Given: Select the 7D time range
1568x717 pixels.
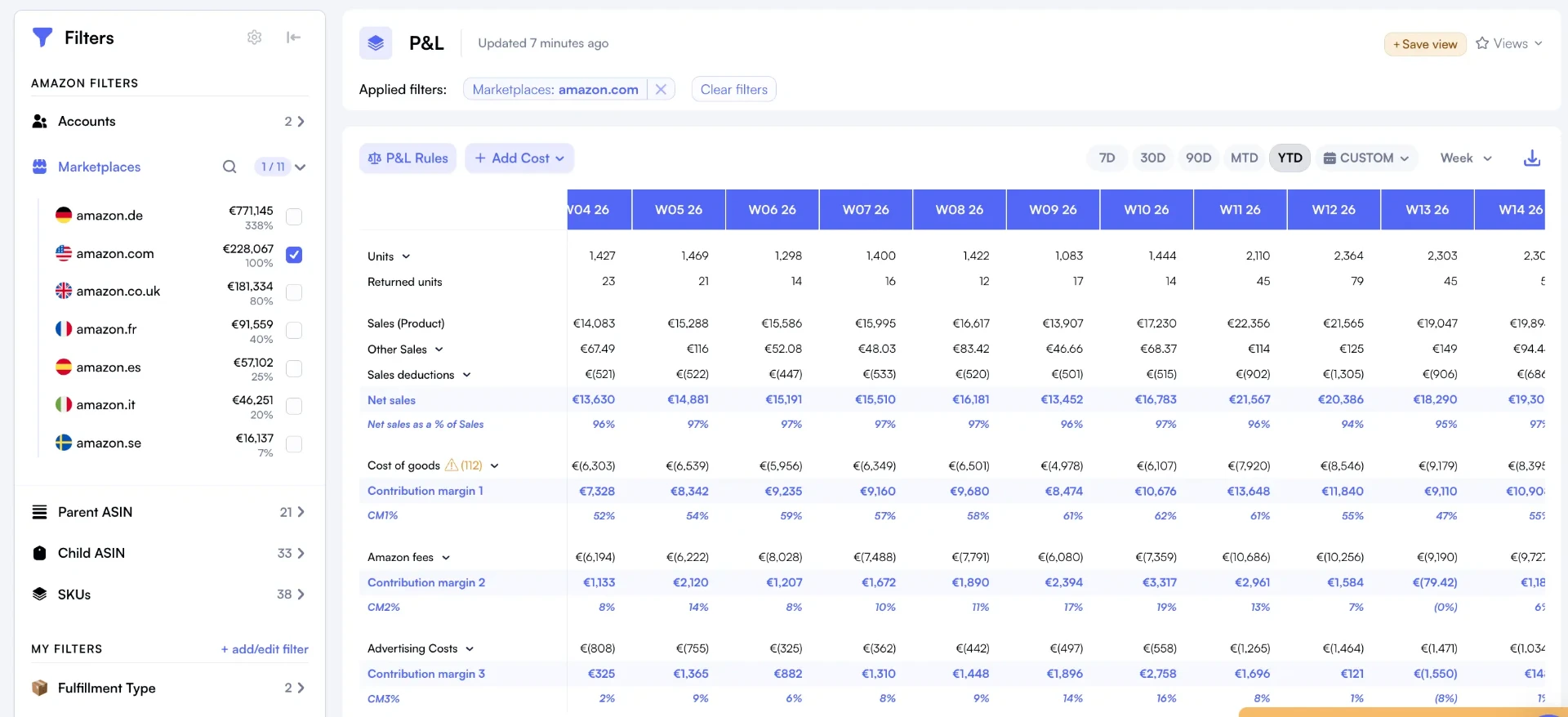Looking at the screenshot, I should coord(1107,158).
